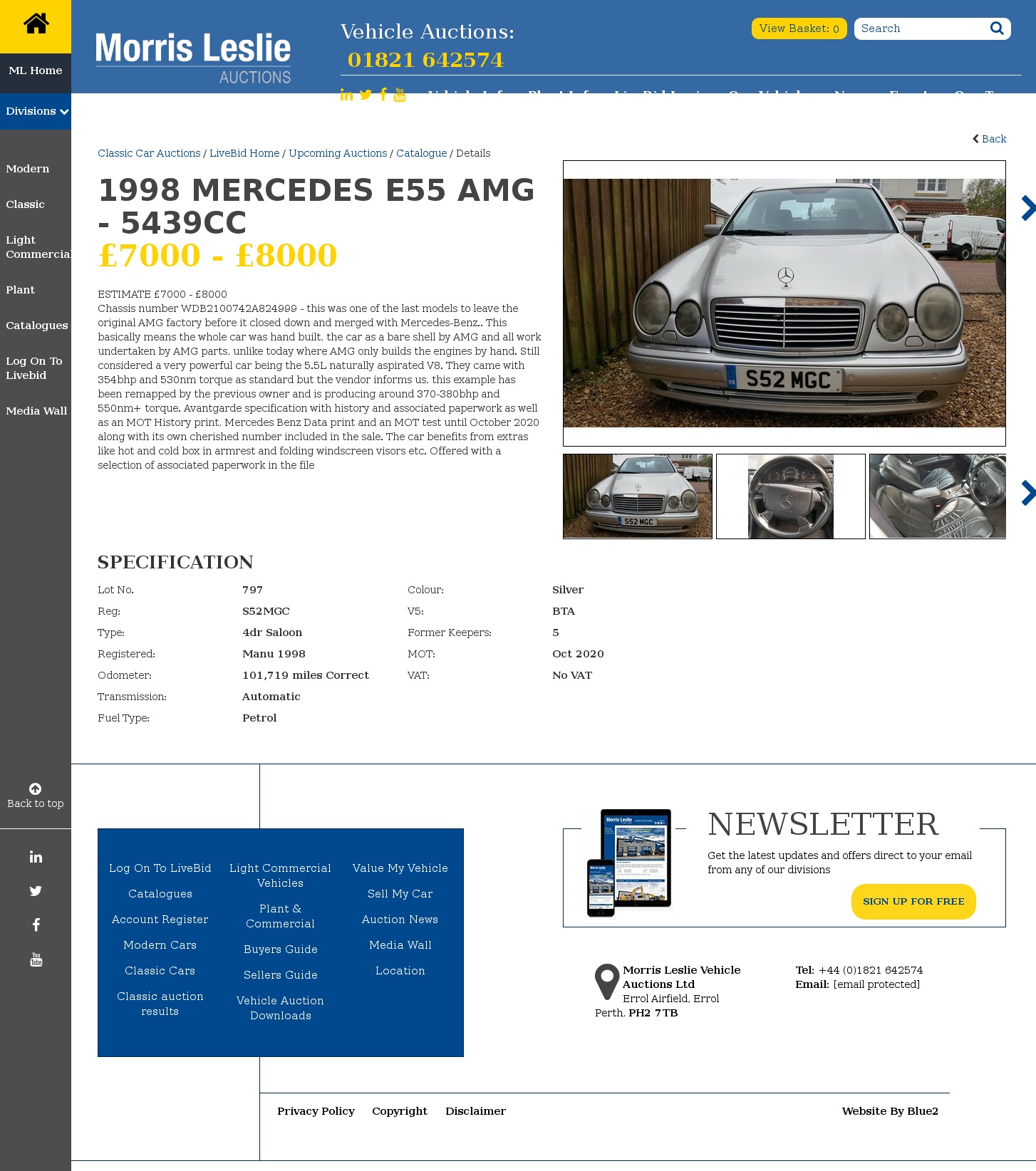Open LiveBid Home breadcrumb
The width and height of the screenshot is (1036, 1171).
coord(244,153)
